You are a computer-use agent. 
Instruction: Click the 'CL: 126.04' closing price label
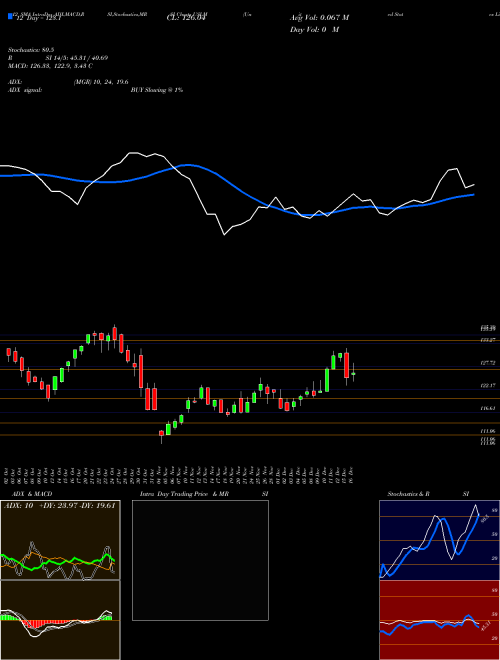coord(187,18)
